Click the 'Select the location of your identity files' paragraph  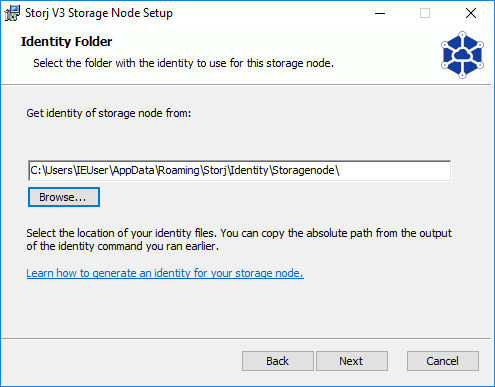click(x=239, y=240)
